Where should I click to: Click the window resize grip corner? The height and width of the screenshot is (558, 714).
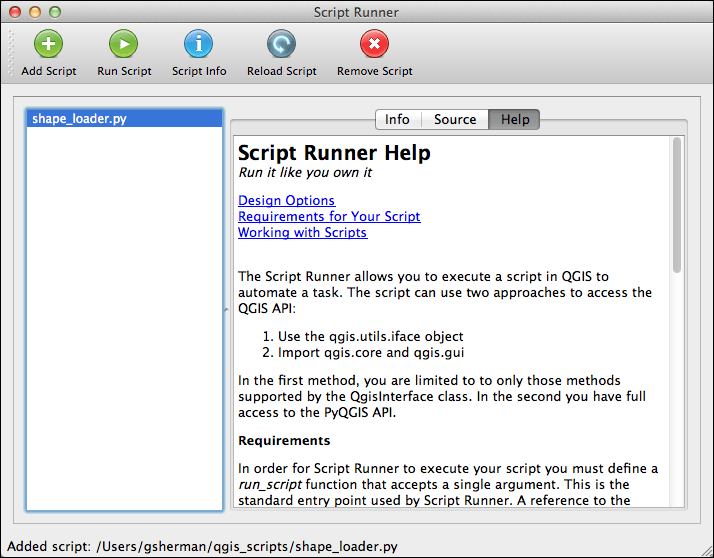pyautogui.click(x=706, y=550)
